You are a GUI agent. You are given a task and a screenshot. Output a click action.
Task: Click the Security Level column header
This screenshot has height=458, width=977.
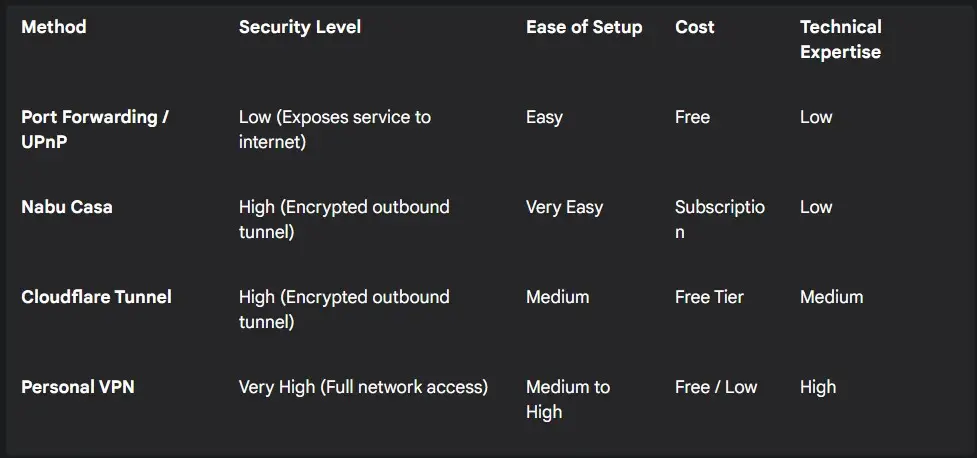(300, 27)
